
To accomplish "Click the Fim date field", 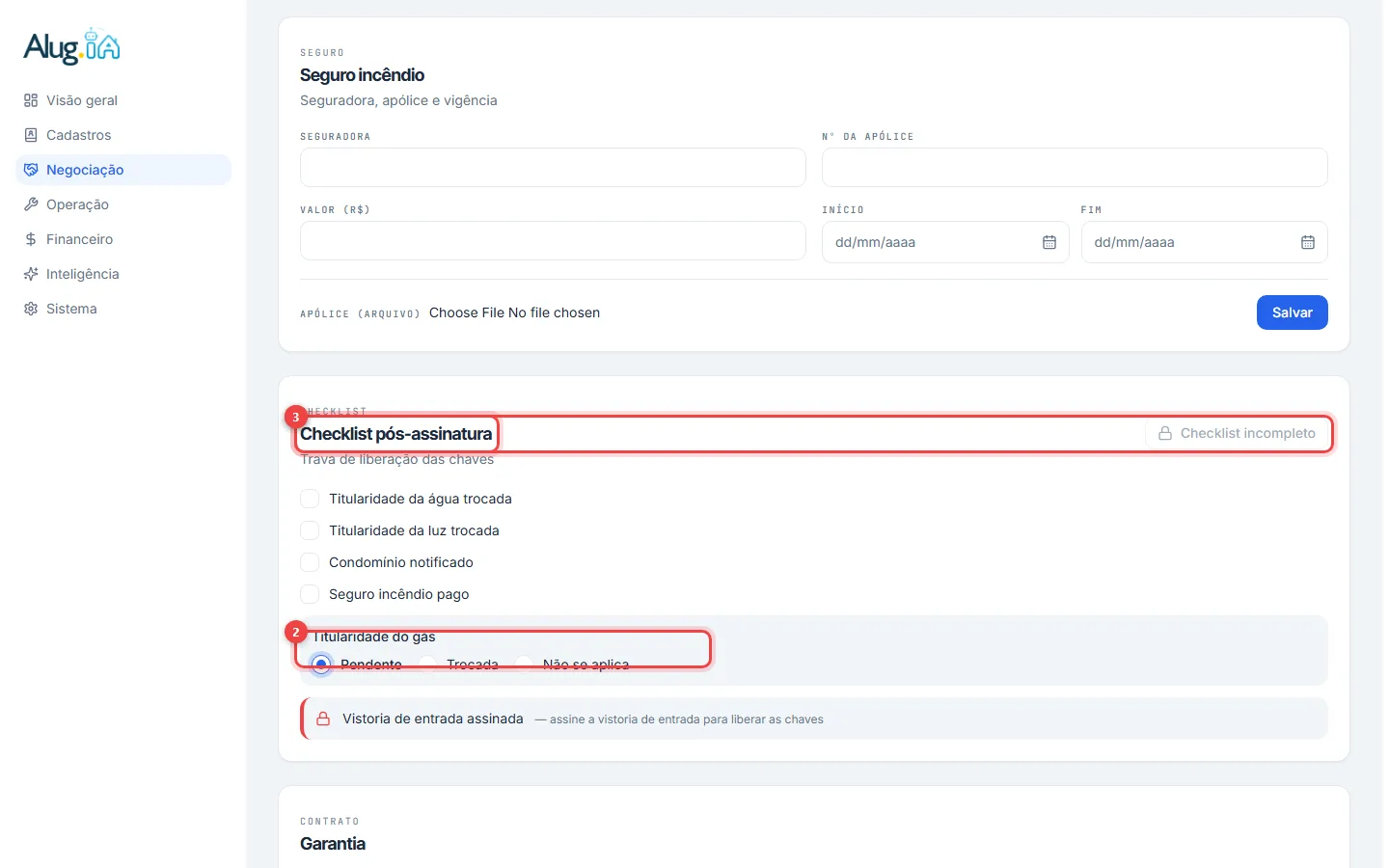I will point(1204,242).
